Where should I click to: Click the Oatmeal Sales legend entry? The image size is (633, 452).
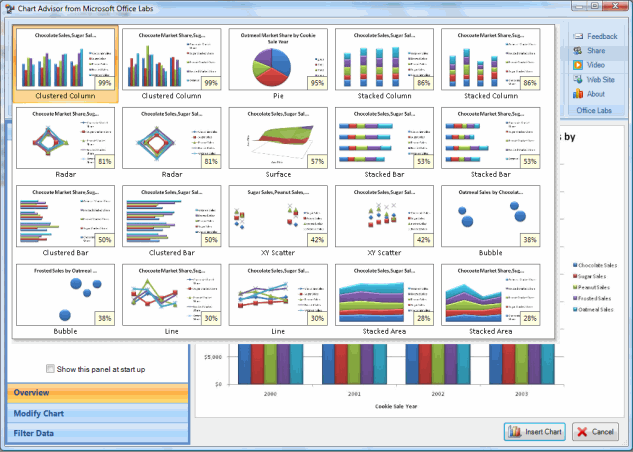(593, 310)
